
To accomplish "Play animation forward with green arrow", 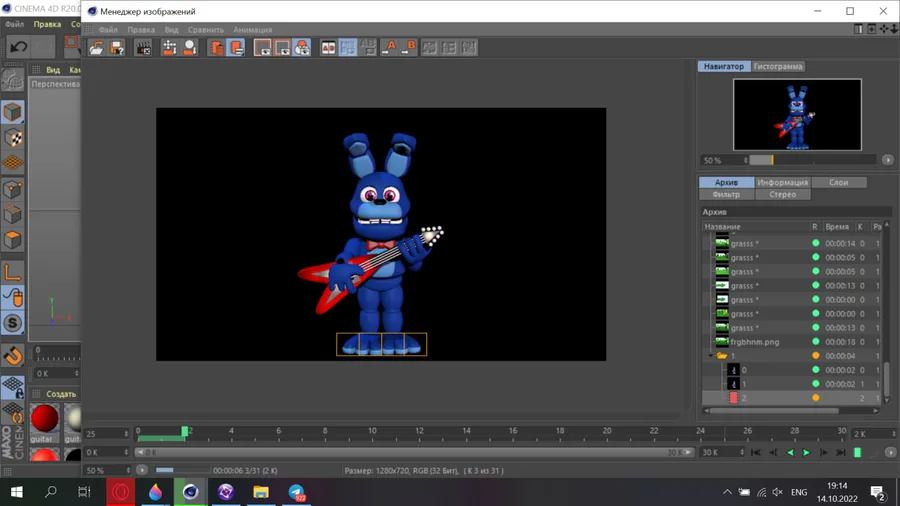I will click(x=806, y=453).
